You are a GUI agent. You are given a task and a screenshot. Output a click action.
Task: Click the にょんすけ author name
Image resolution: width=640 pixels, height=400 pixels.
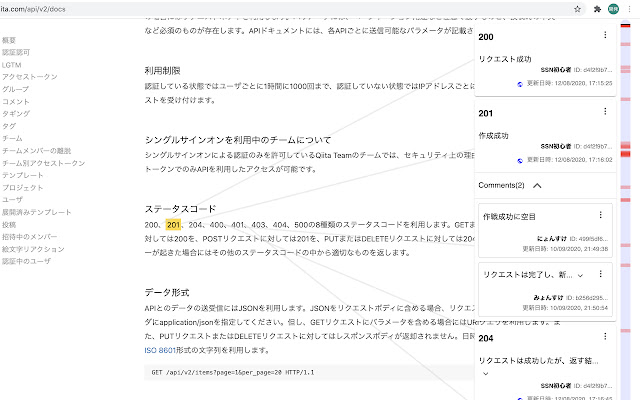pyautogui.click(x=552, y=238)
